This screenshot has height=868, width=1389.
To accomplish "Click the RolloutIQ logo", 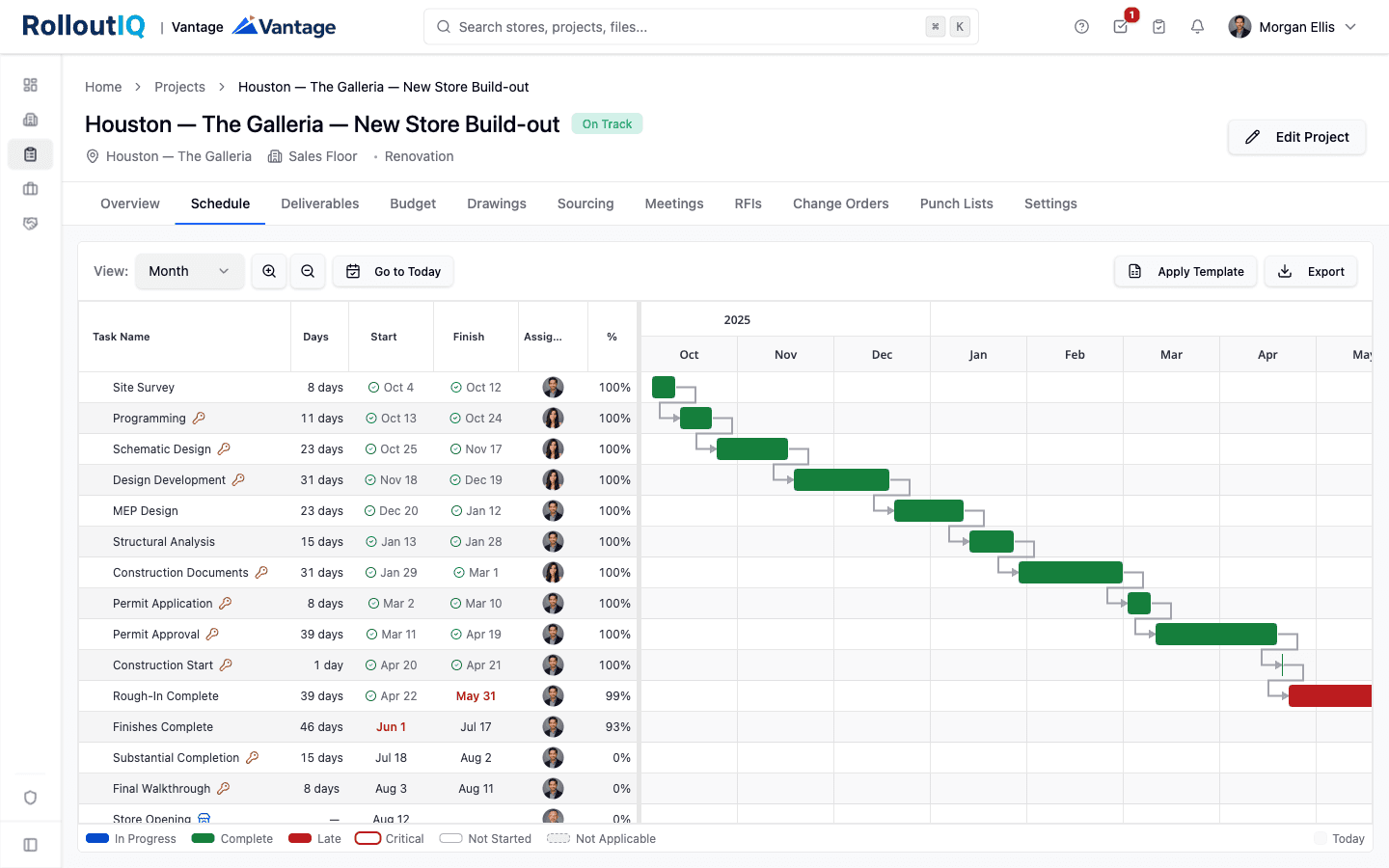I will click(84, 26).
